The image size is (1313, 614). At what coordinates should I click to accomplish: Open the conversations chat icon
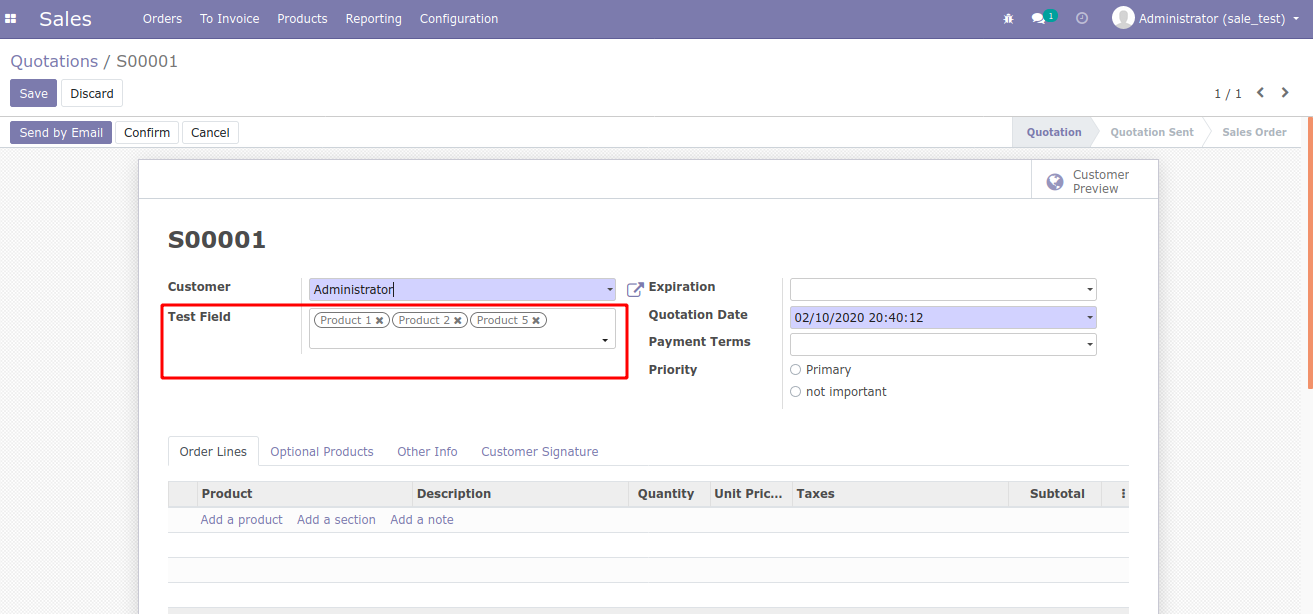(x=1038, y=19)
